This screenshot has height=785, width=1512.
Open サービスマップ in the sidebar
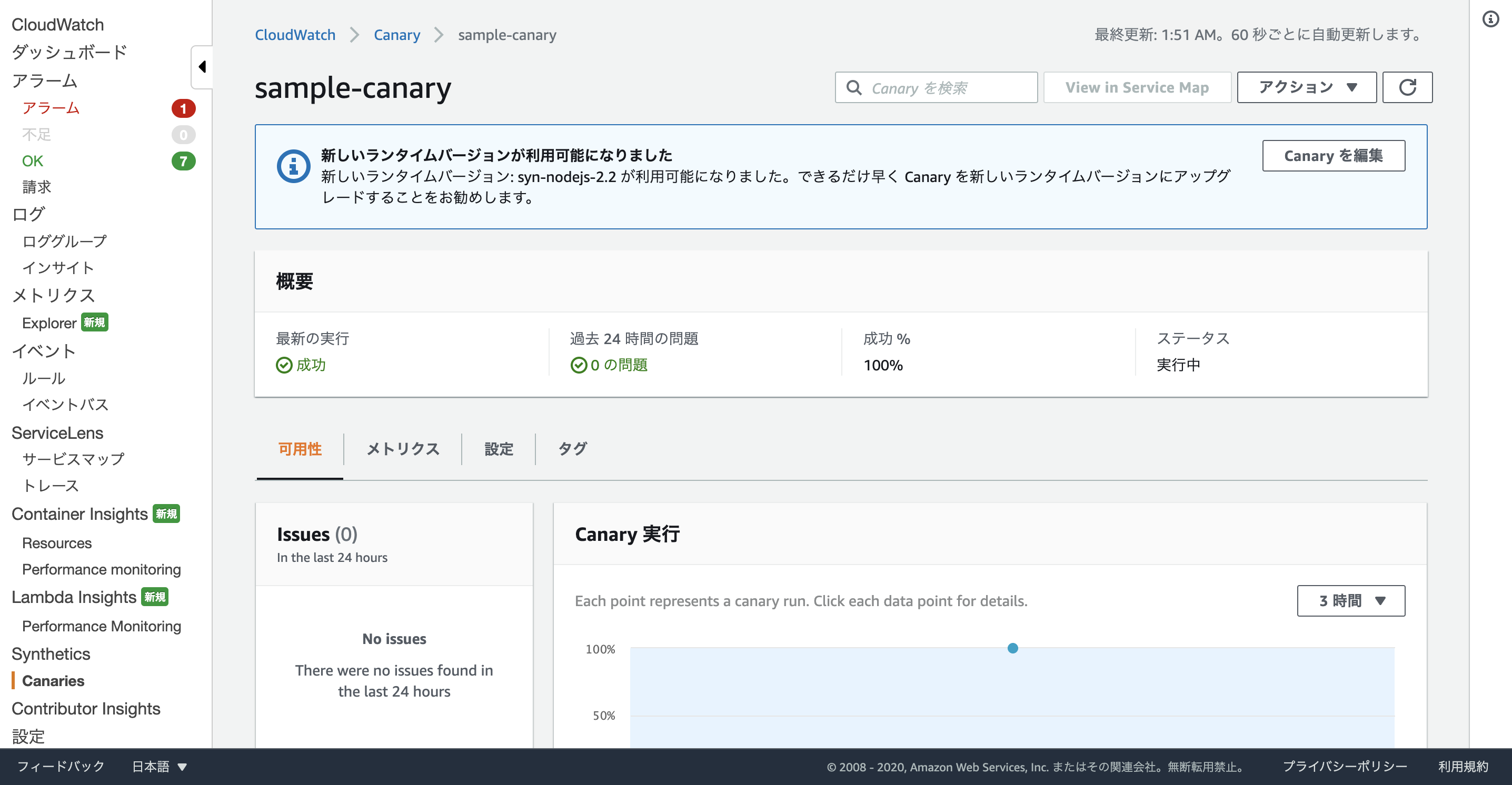tap(73, 459)
